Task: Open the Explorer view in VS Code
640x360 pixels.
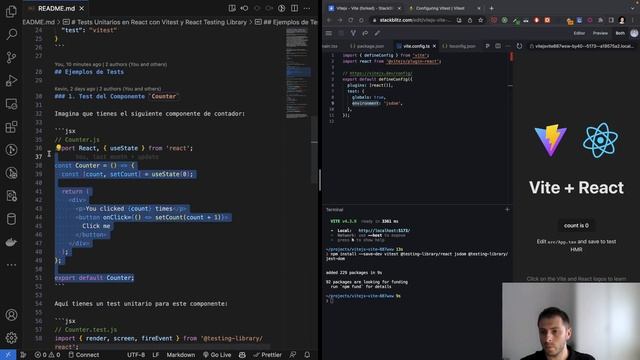Action: coord(11,12)
